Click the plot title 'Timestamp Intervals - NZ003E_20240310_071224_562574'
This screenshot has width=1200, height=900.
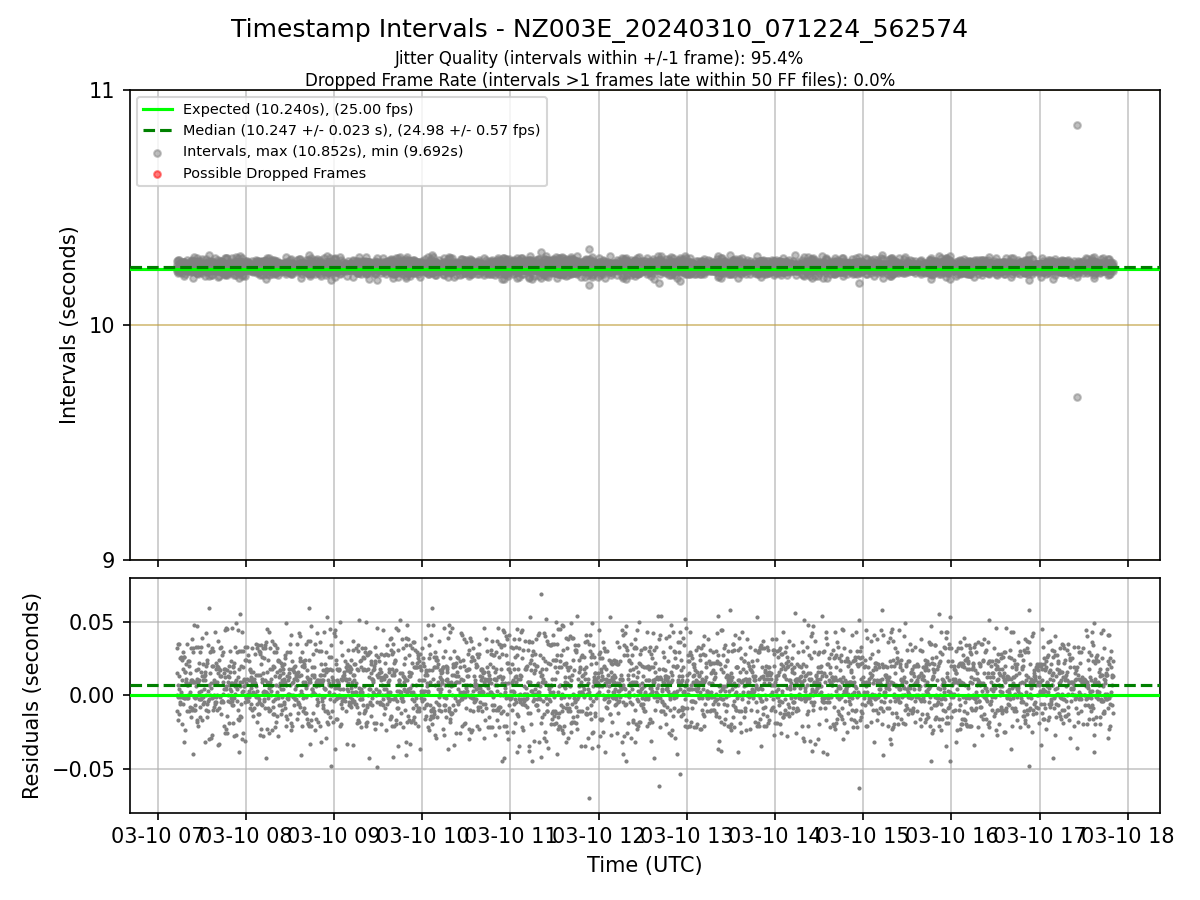(599, 29)
